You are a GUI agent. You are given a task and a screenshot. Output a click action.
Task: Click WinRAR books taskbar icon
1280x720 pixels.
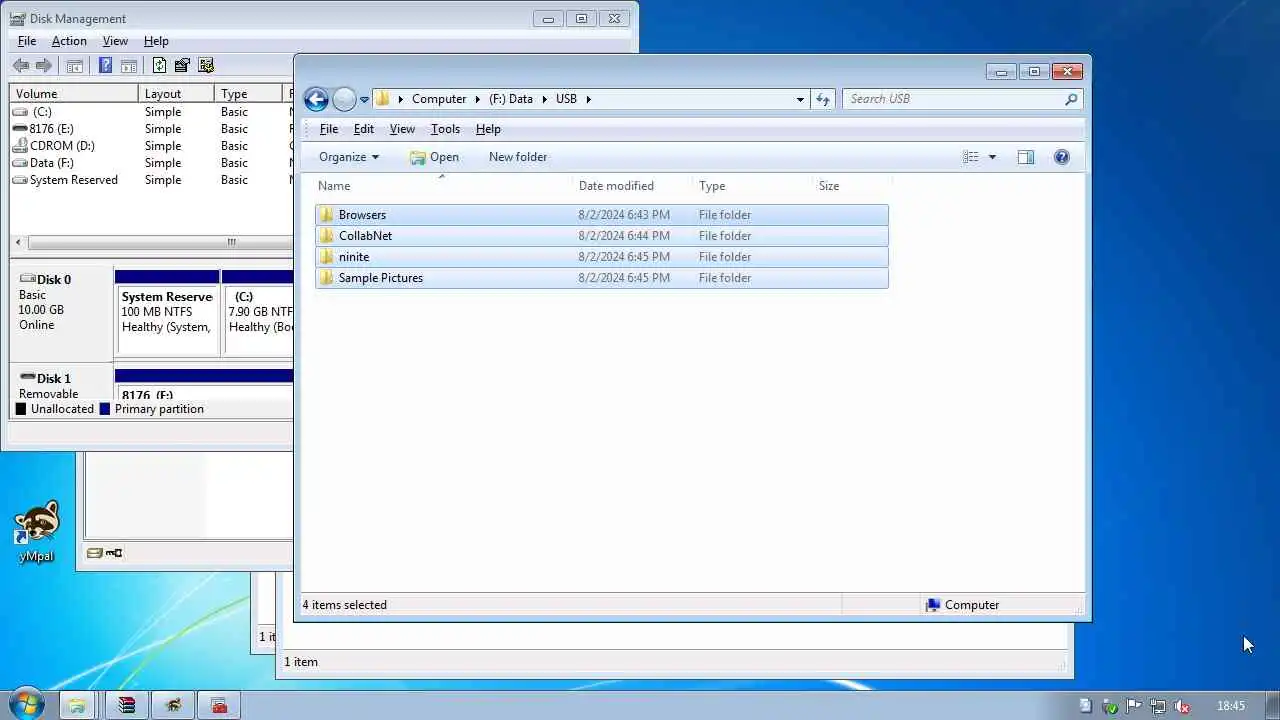(126, 705)
